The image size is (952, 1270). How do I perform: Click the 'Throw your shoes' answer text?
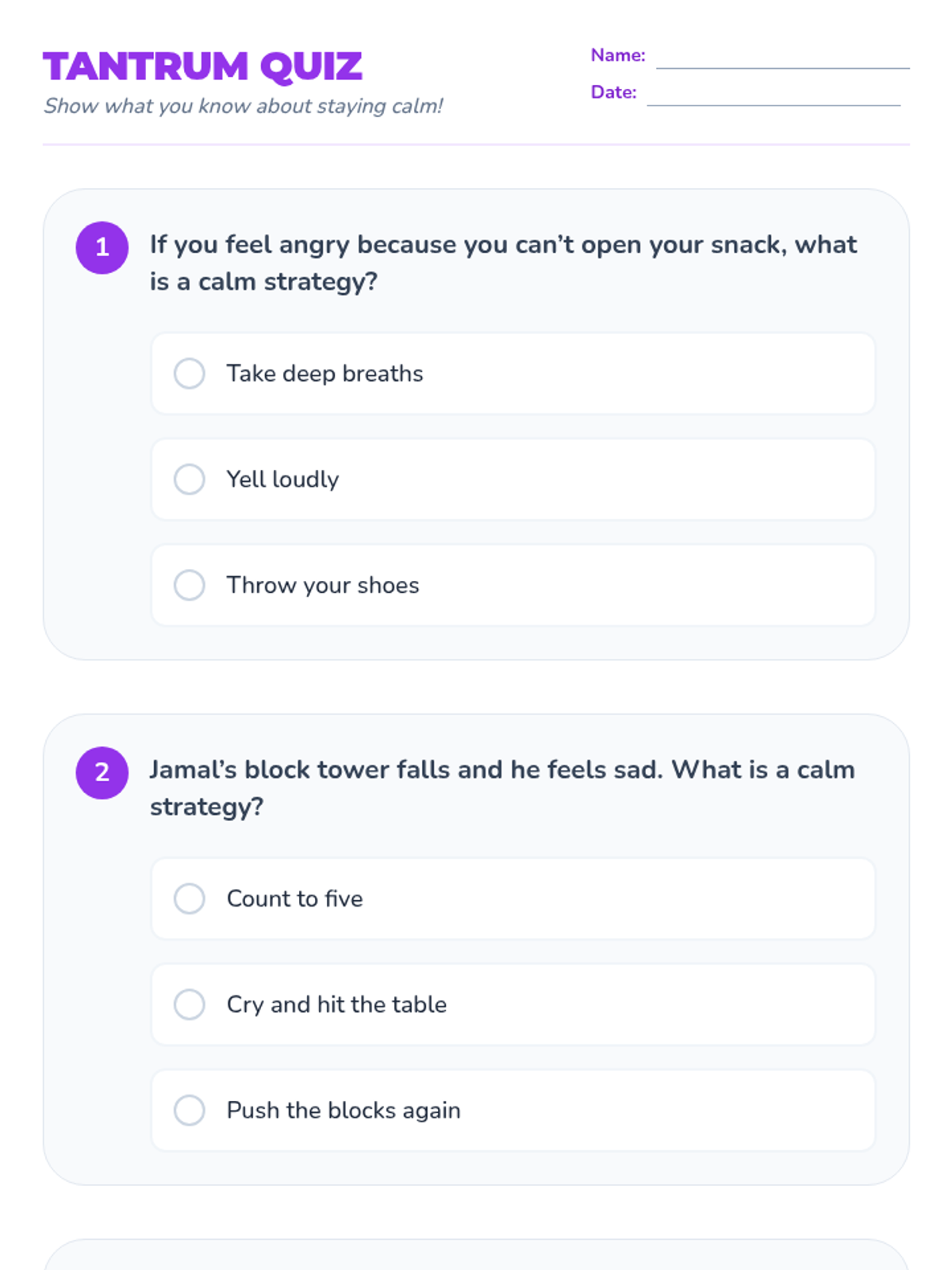(322, 585)
